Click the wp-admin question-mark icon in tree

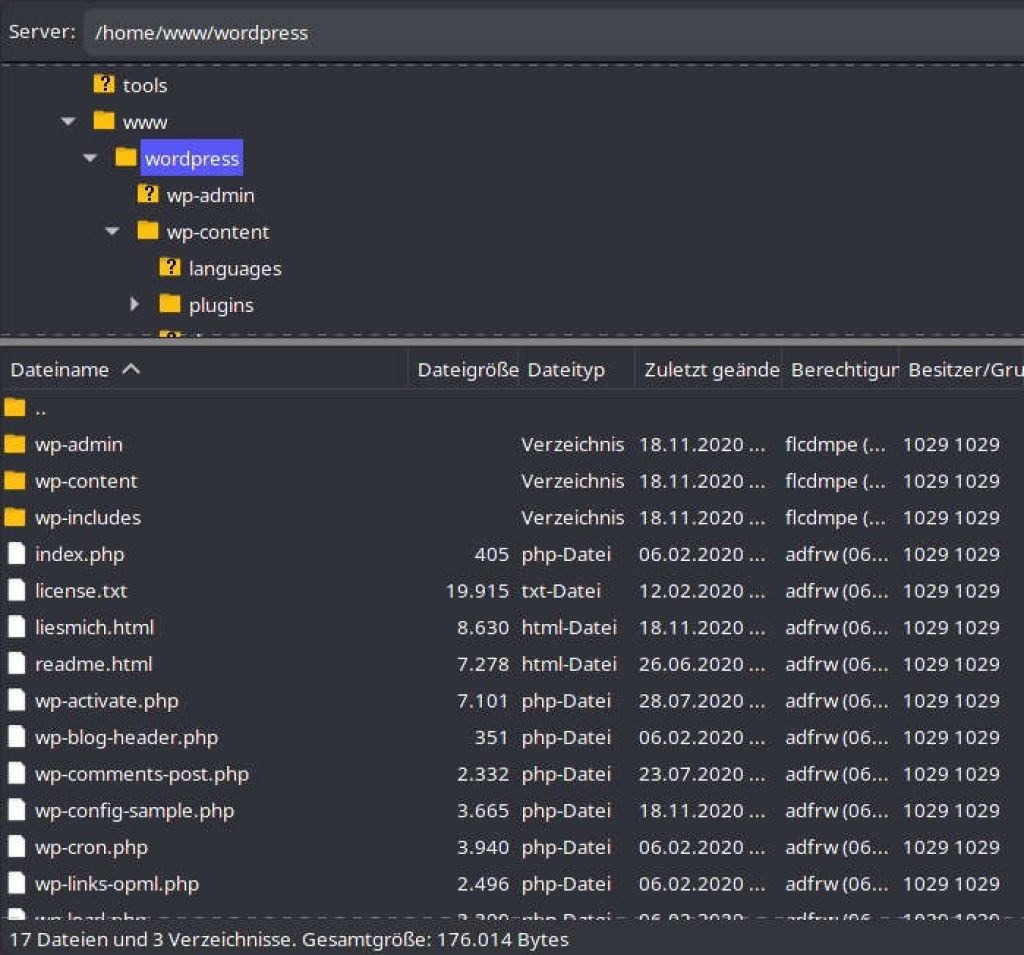[148, 194]
